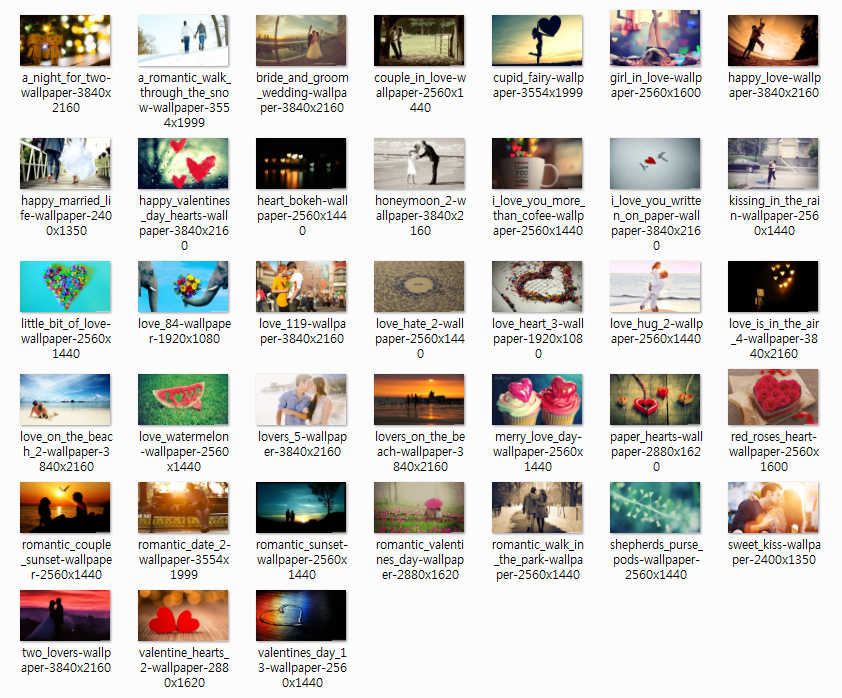Screen dimensions: 842x698
Task: Select the love_watermelon wallpaper thumbnail
Action: click(x=183, y=399)
